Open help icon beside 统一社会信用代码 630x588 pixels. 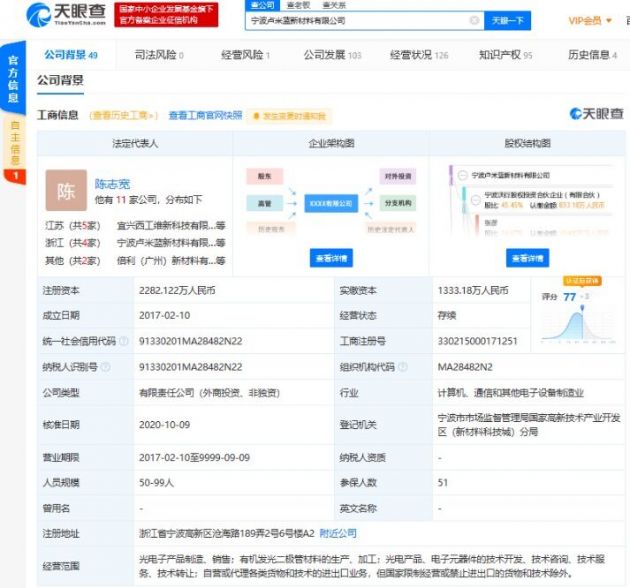[x=124, y=341]
